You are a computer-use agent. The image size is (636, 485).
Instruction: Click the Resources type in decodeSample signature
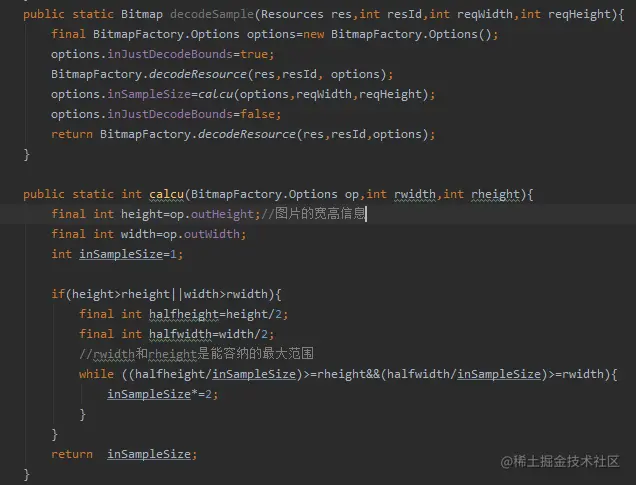292,14
